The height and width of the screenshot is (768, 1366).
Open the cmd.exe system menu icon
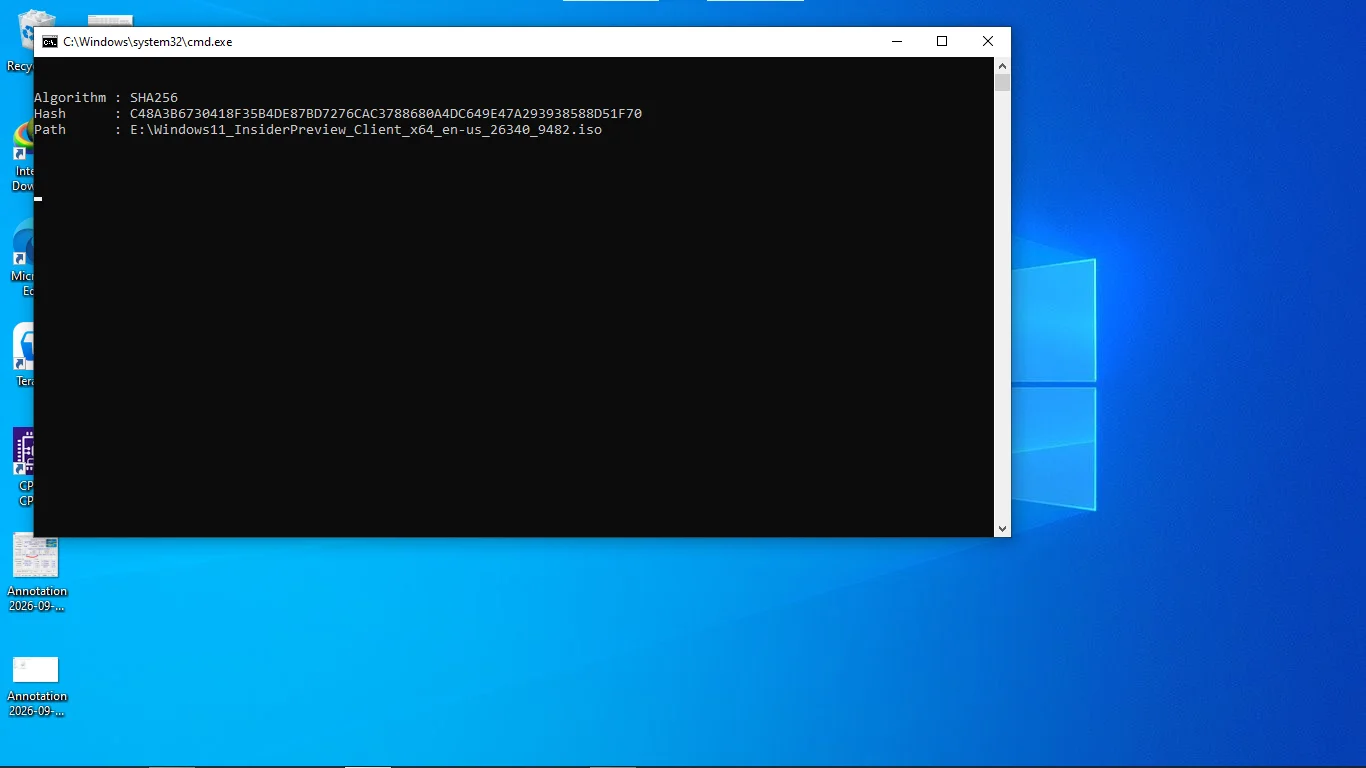tap(49, 42)
